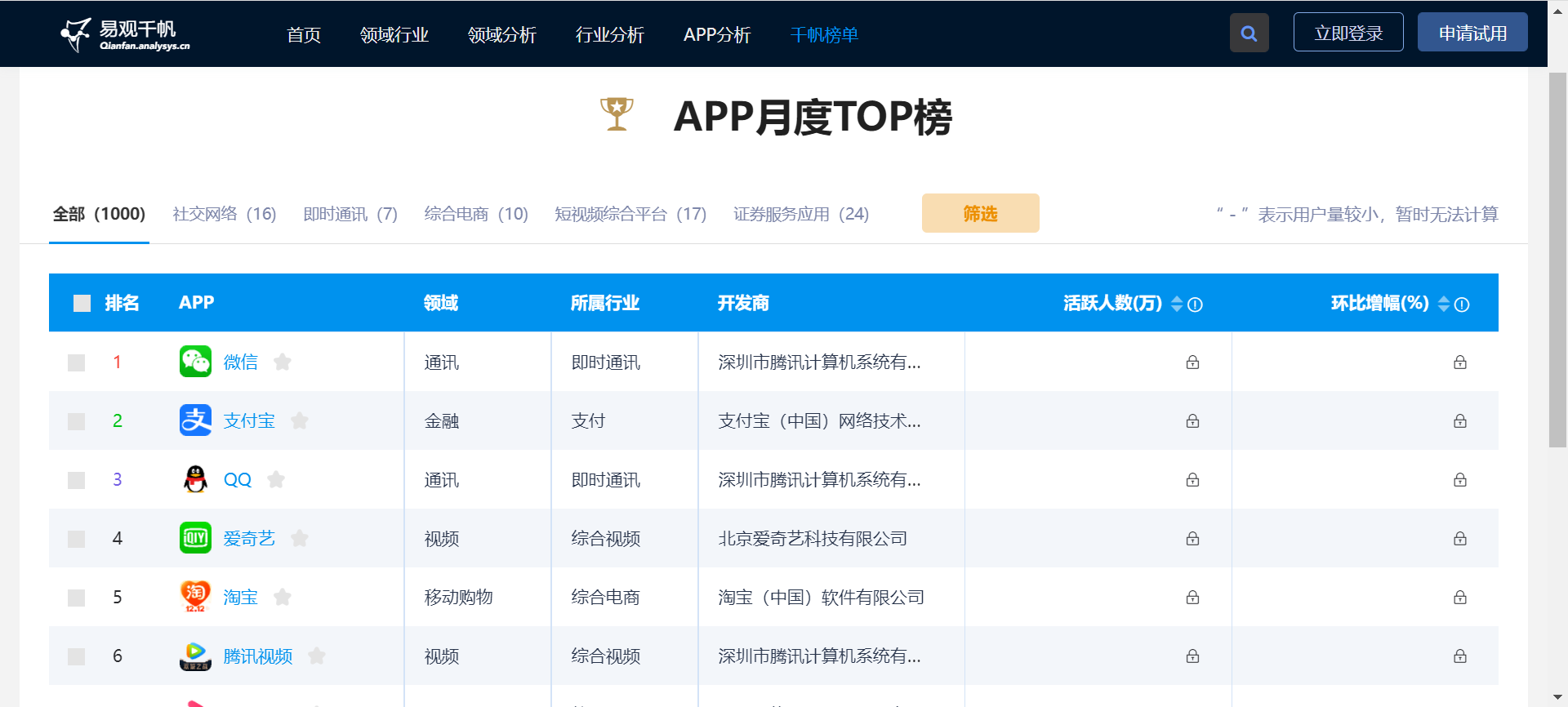This screenshot has width=1568, height=707.
Task: Check the box for rank 6 腾讯视频
Action: point(76,656)
